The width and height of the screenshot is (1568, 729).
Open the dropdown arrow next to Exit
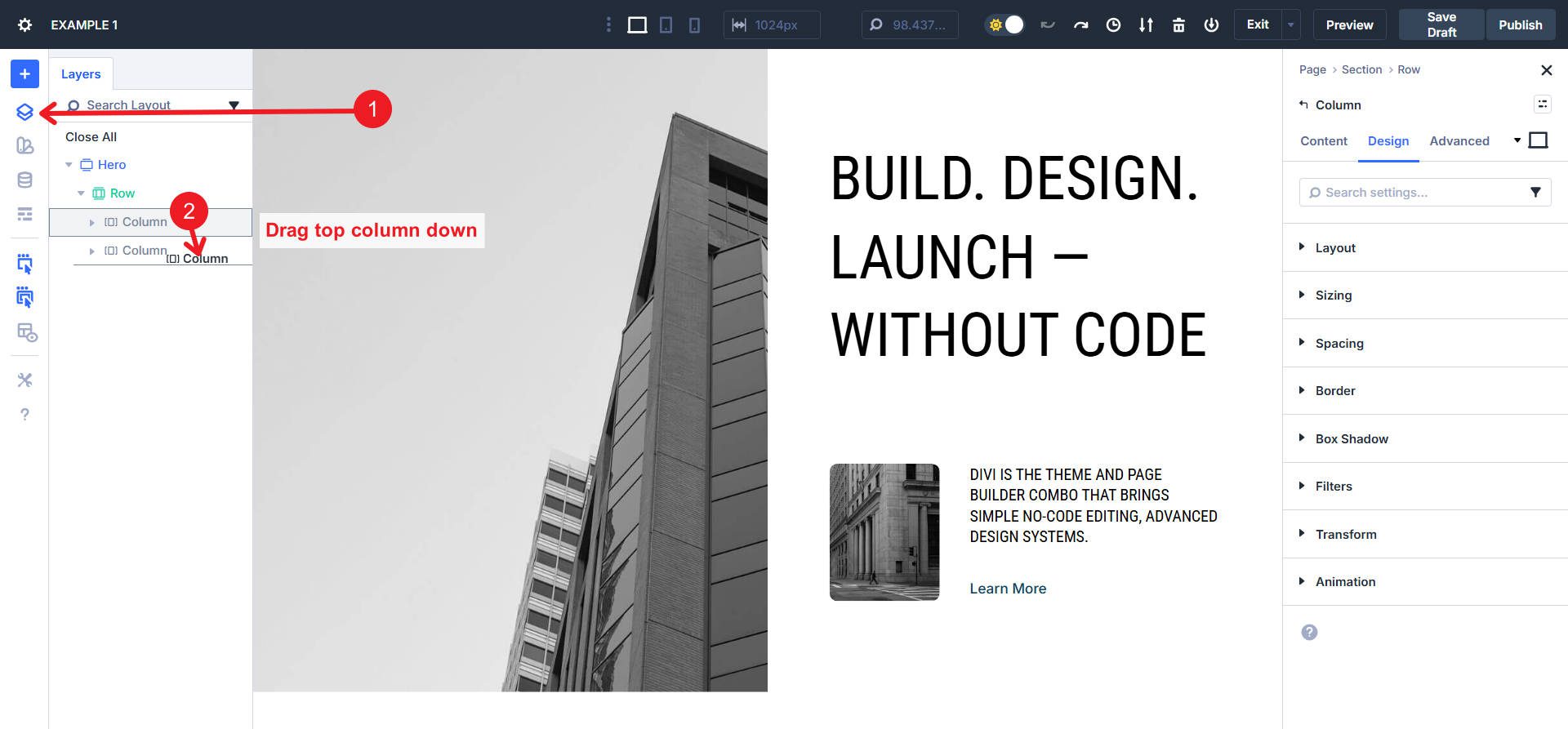1291,25
